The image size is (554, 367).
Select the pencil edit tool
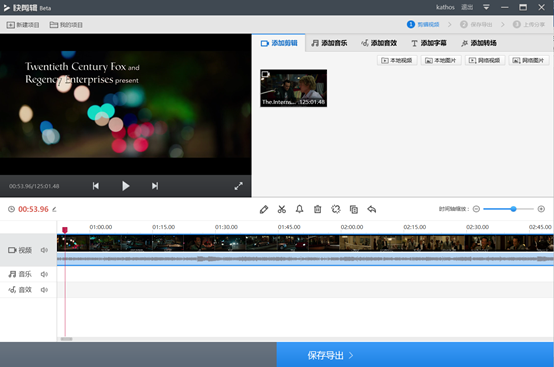pos(264,209)
